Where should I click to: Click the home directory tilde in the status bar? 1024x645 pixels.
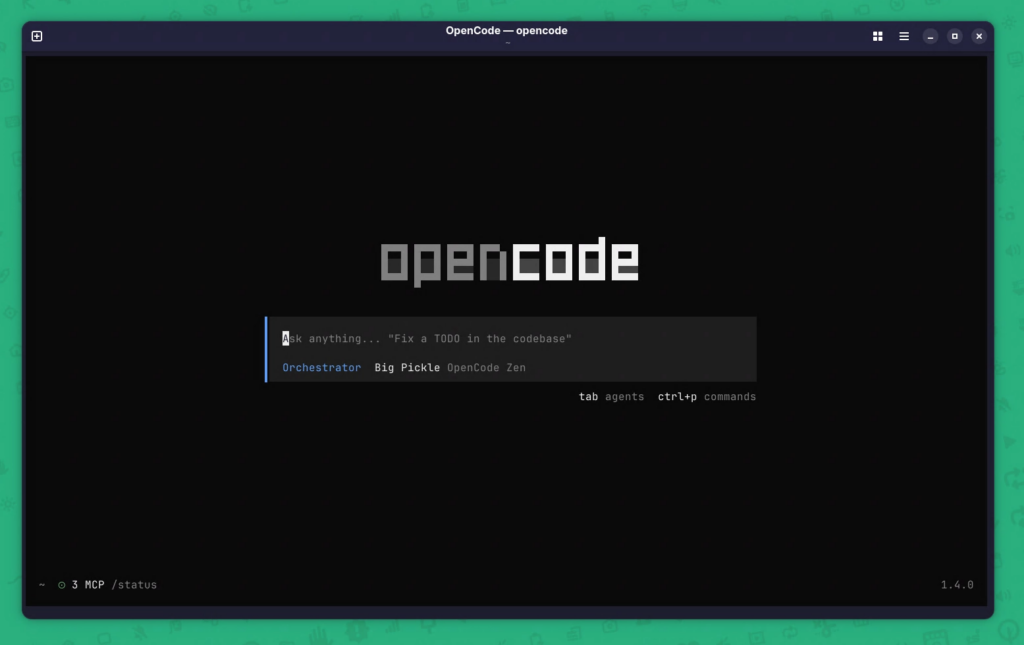(x=42, y=585)
